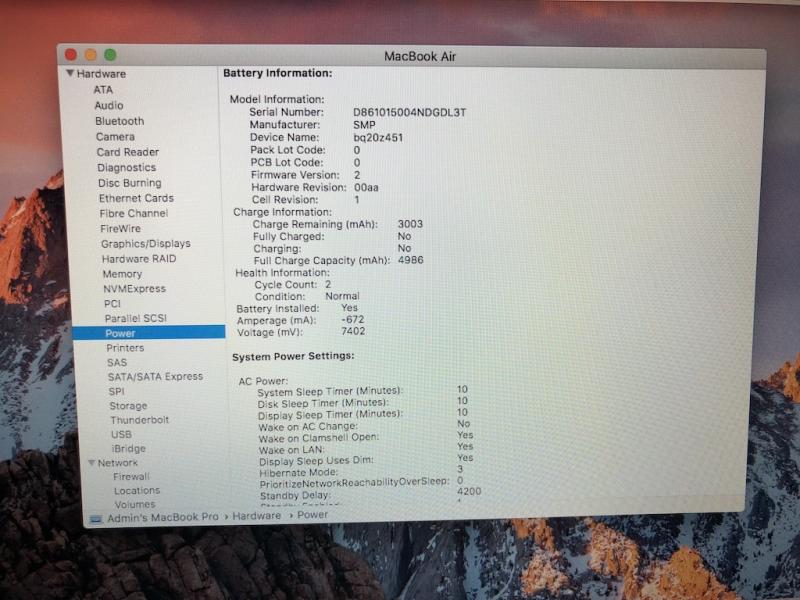Click Hardware in the bottom path bar

pyautogui.click(x=257, y=516)
